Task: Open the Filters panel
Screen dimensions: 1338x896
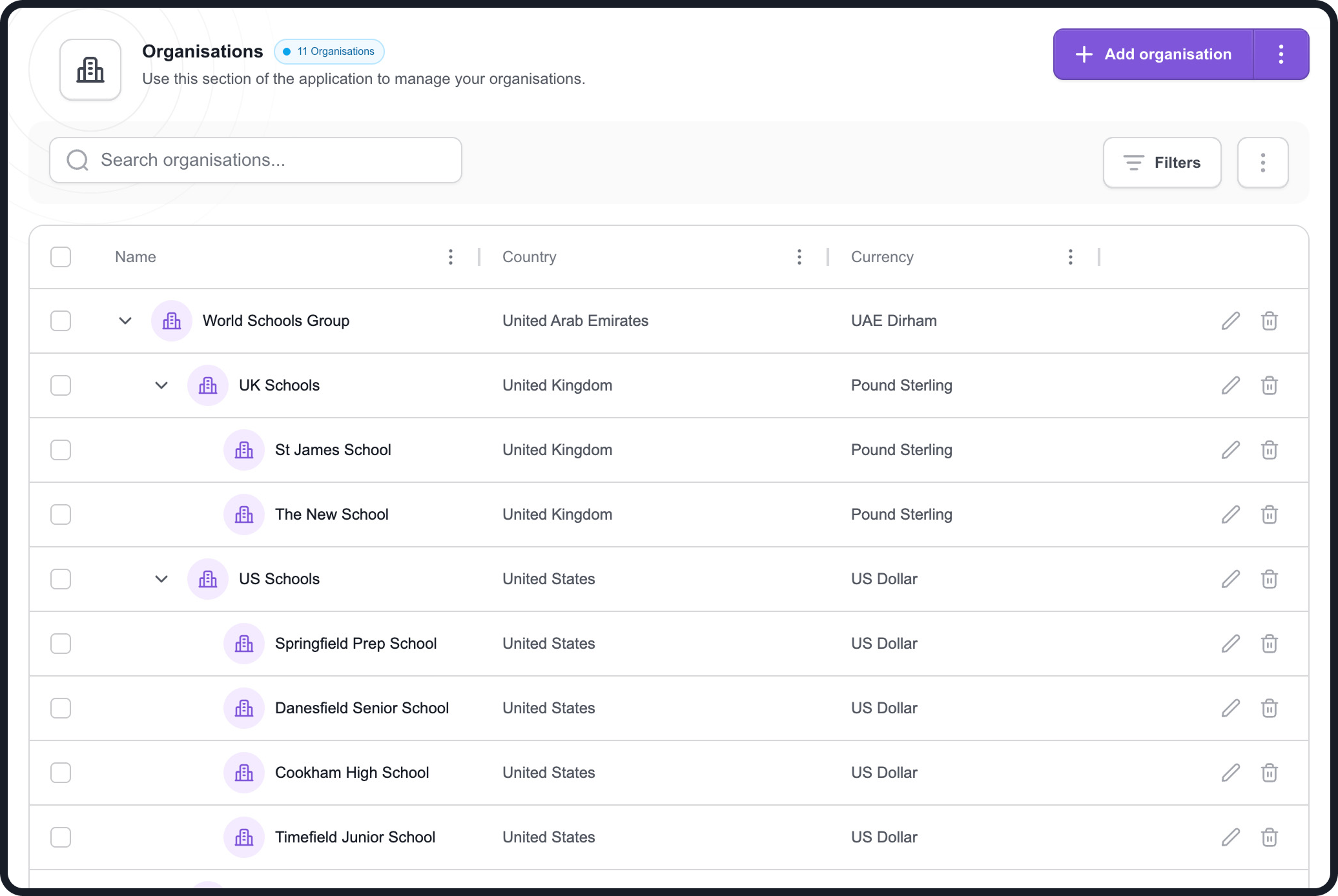Action: click(1162, 163)
